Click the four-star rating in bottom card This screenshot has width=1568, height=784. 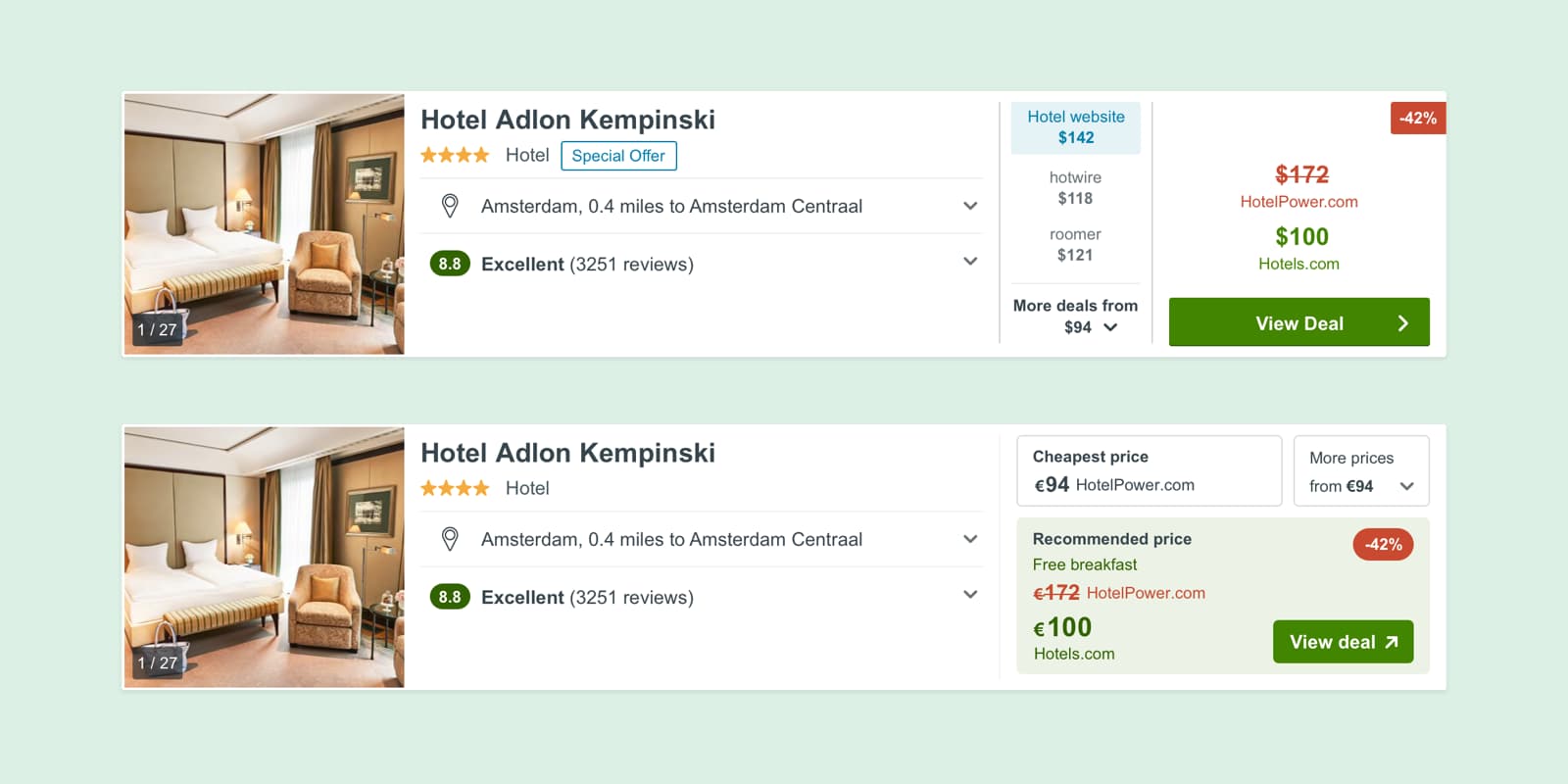pos(455,488)
